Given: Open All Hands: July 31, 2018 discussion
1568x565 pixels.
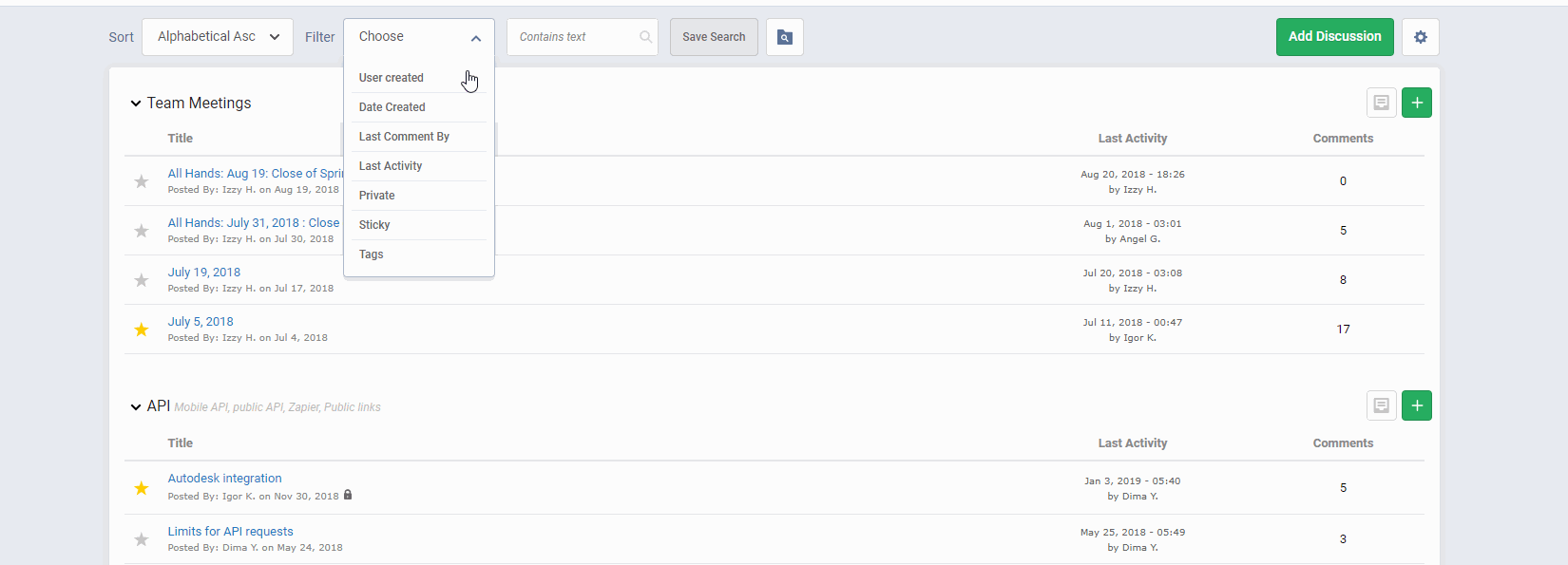Looking at the screenshot, I should pos(254,223).
